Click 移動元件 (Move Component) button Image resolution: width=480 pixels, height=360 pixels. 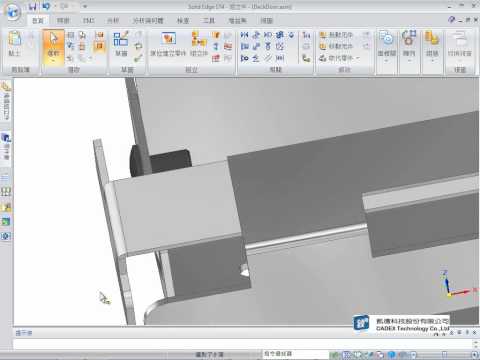[336, 46]
